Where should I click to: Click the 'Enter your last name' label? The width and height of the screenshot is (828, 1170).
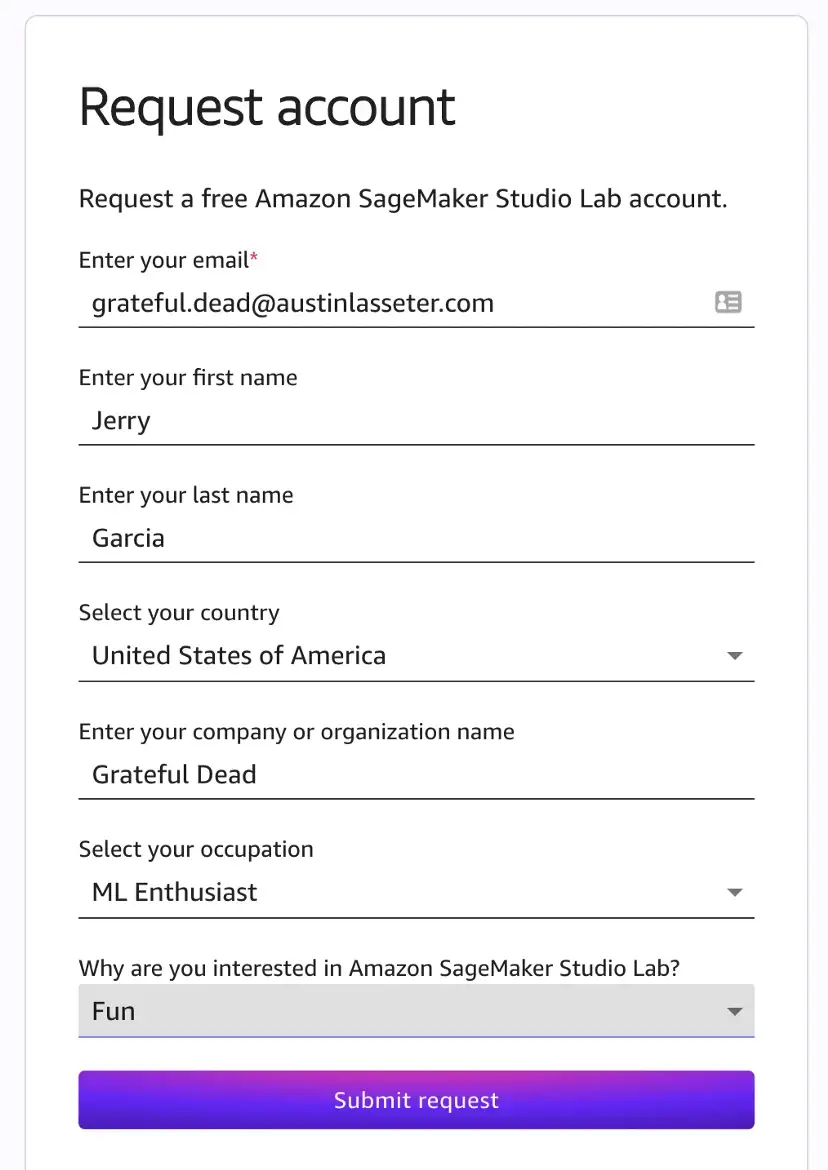pos(186,495)
